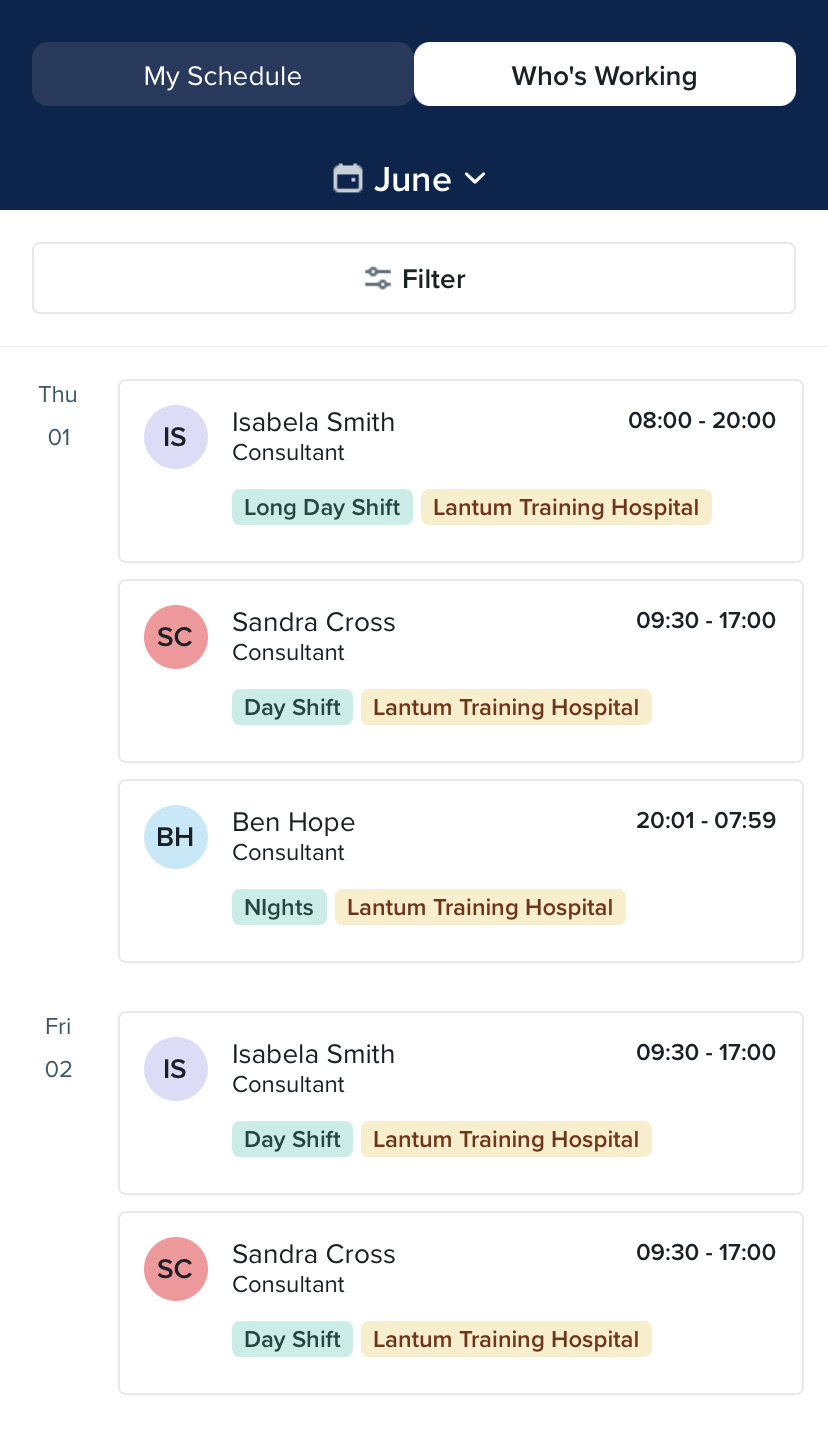The image size is (828, 1433).
Task: Select the Thu 01 date label
Action: tap(58, 416)
